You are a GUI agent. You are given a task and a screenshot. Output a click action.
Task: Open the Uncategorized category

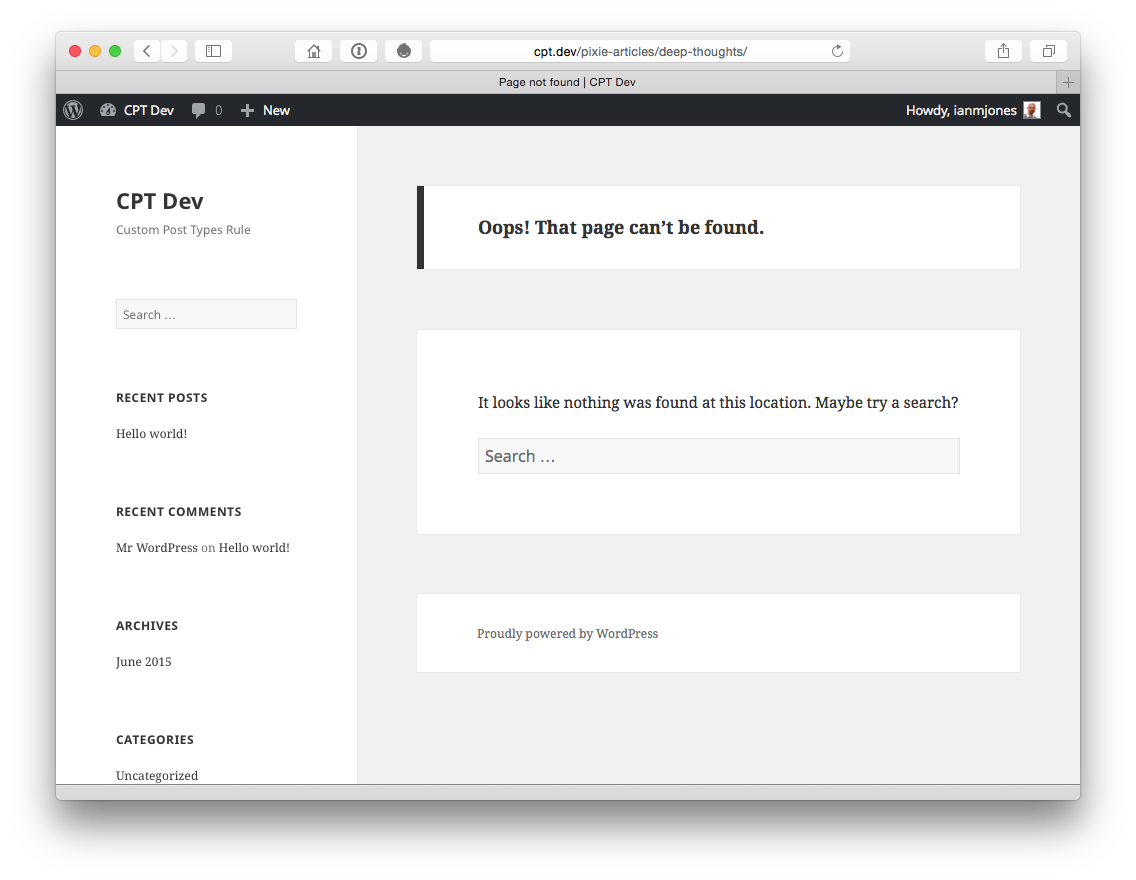point(156,775)
